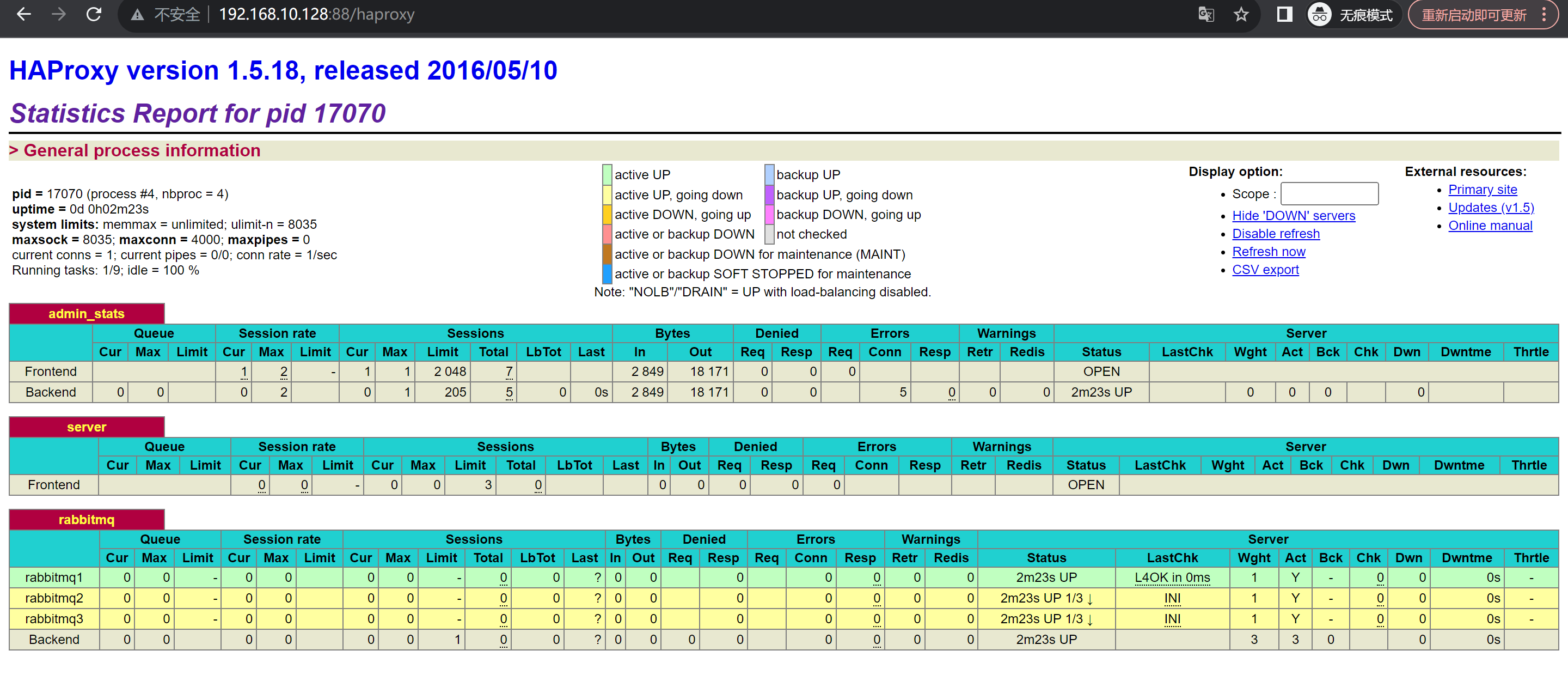Screen dimensions: 1568x687
Task: Open the browser three-dot menu
Action: click(1544, 15)
